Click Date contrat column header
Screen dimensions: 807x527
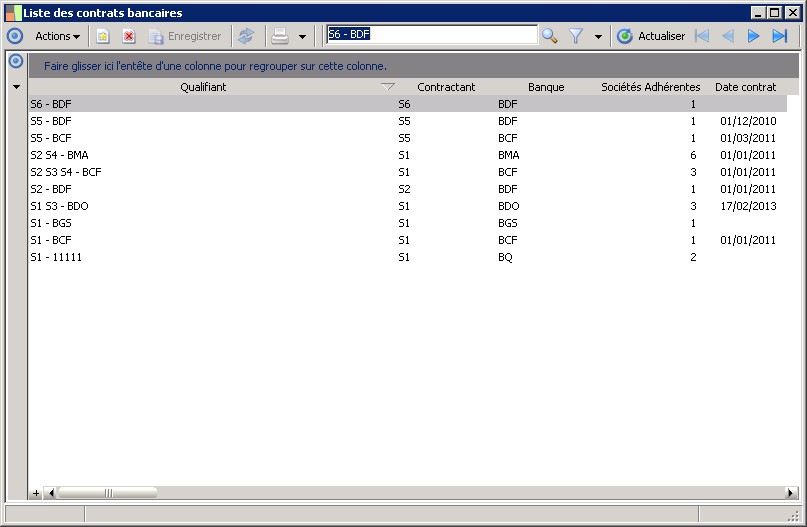click(x=745, y=87)
